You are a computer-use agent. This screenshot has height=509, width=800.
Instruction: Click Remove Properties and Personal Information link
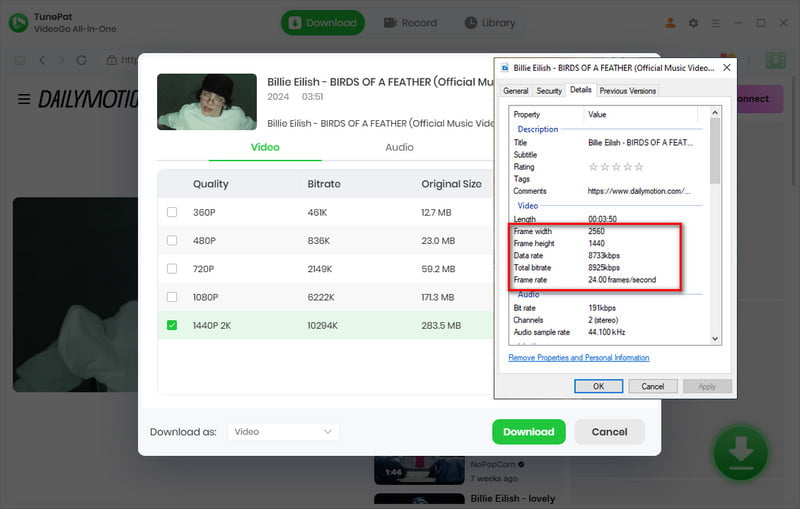pos(579,358)
